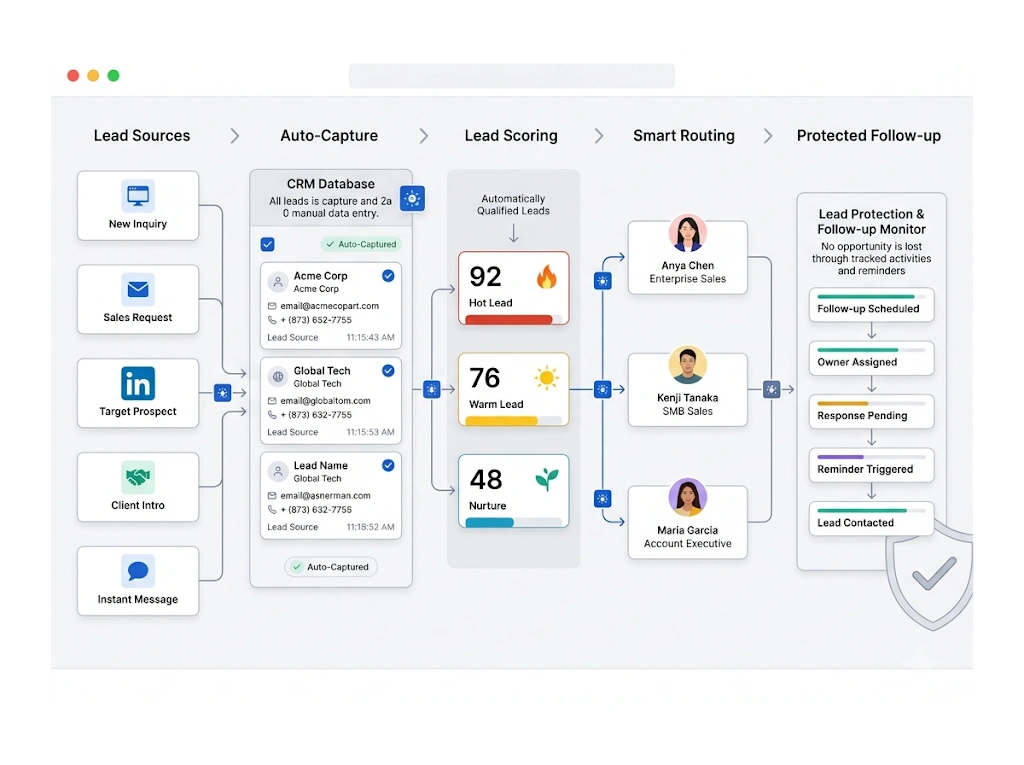Open the Lead Contacted status
The width and height of the screenshot is (1024, 765).
tap(871, 519)
